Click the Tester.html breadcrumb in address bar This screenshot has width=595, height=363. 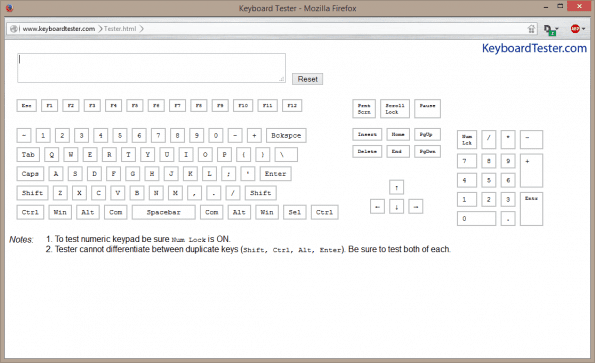coord(120,29)
